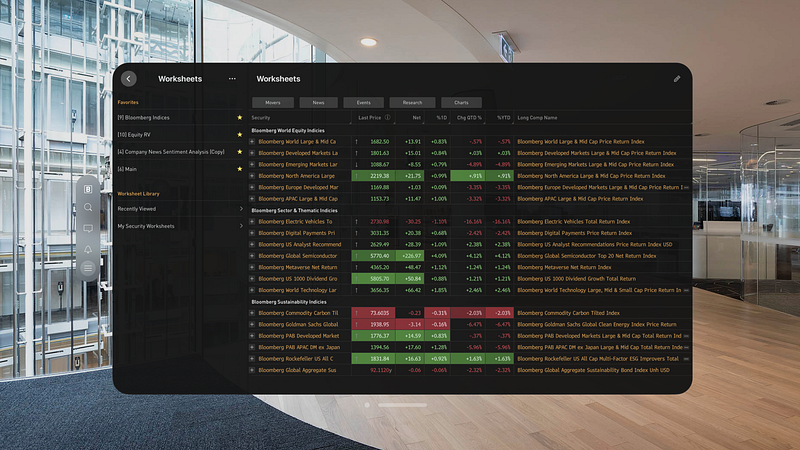Image resolution: width=800 pixels, height=450 pixels.
Task: Switch to the News tab
Action: pyautogui.click(x=318, y=103)
